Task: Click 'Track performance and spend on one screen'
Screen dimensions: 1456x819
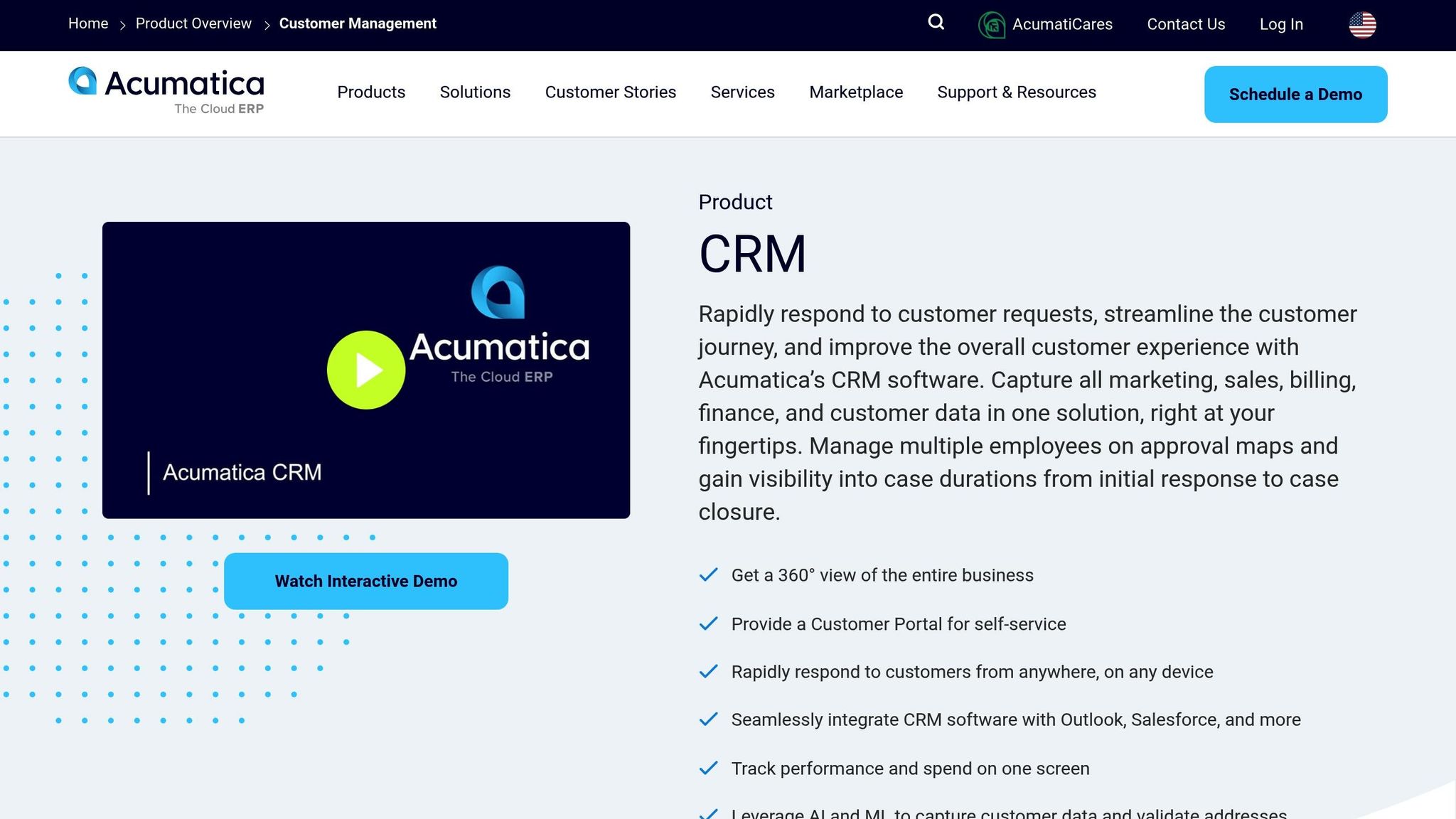Action: coord(910,769)
